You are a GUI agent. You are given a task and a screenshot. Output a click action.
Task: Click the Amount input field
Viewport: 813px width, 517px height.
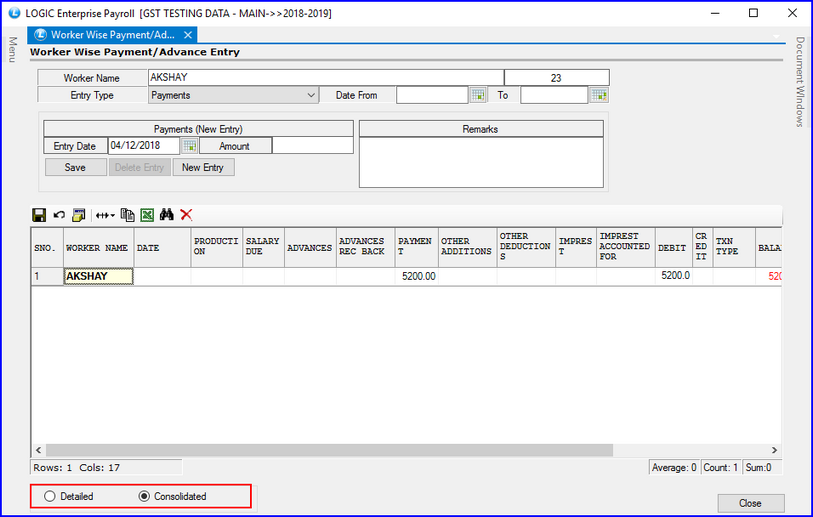coord(312,146)
